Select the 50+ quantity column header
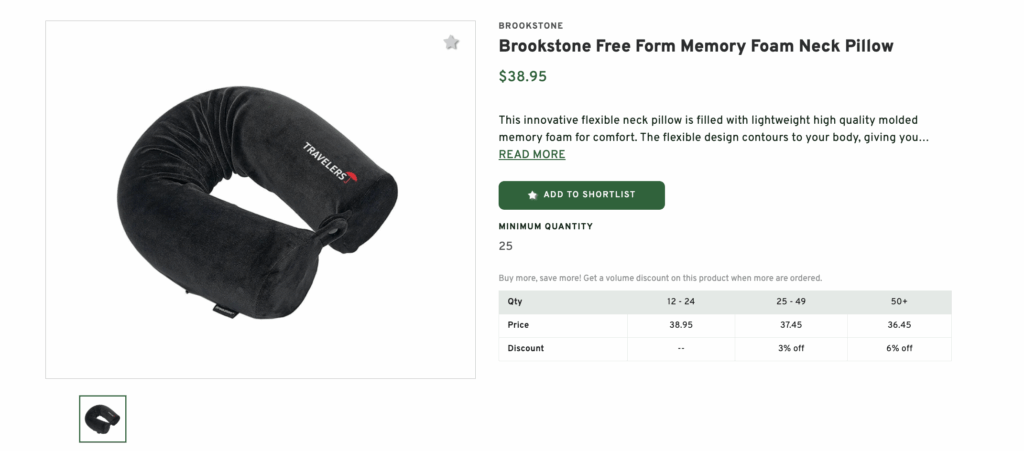The image size is (1024, 451). (x=898, y=302)
